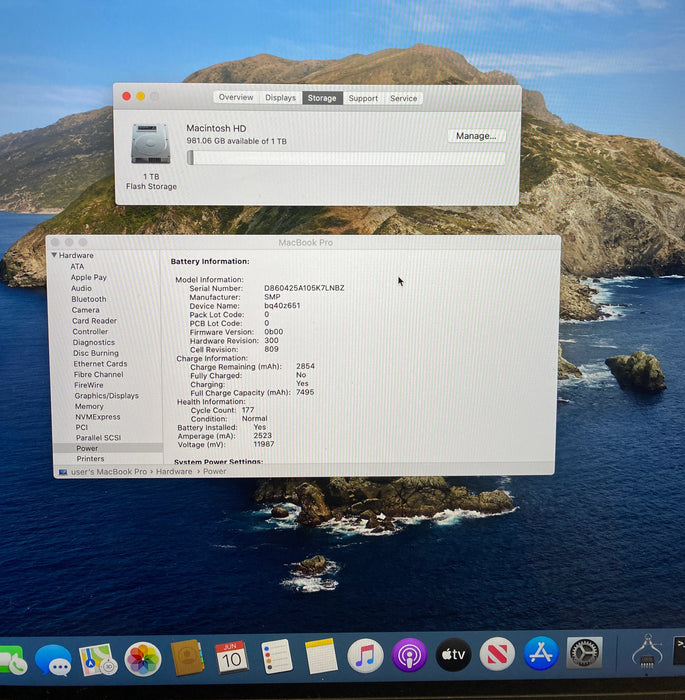Select PCI in the sidebar
The width and height of the screenshot is (685, 700).
(x=82, y=427)
